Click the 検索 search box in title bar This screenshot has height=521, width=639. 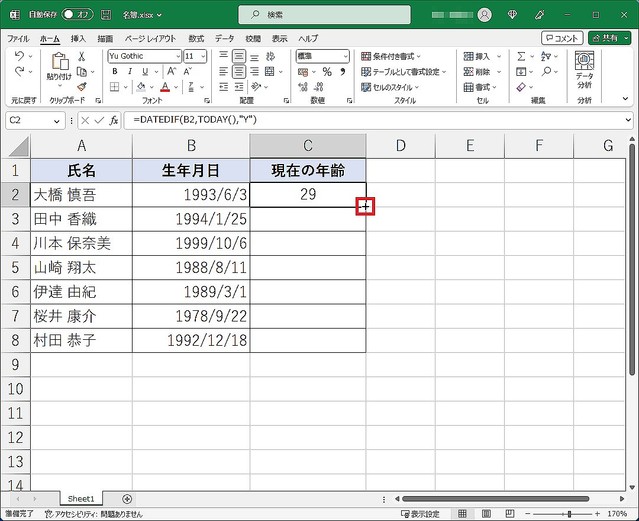pyautogui.click(x=318, y=15)
